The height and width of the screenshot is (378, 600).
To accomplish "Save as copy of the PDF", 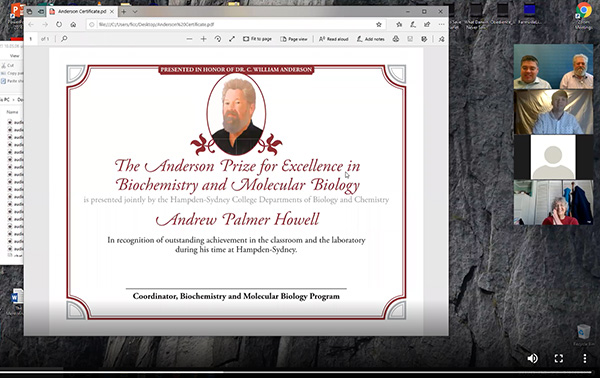I will tap(424, 39).
